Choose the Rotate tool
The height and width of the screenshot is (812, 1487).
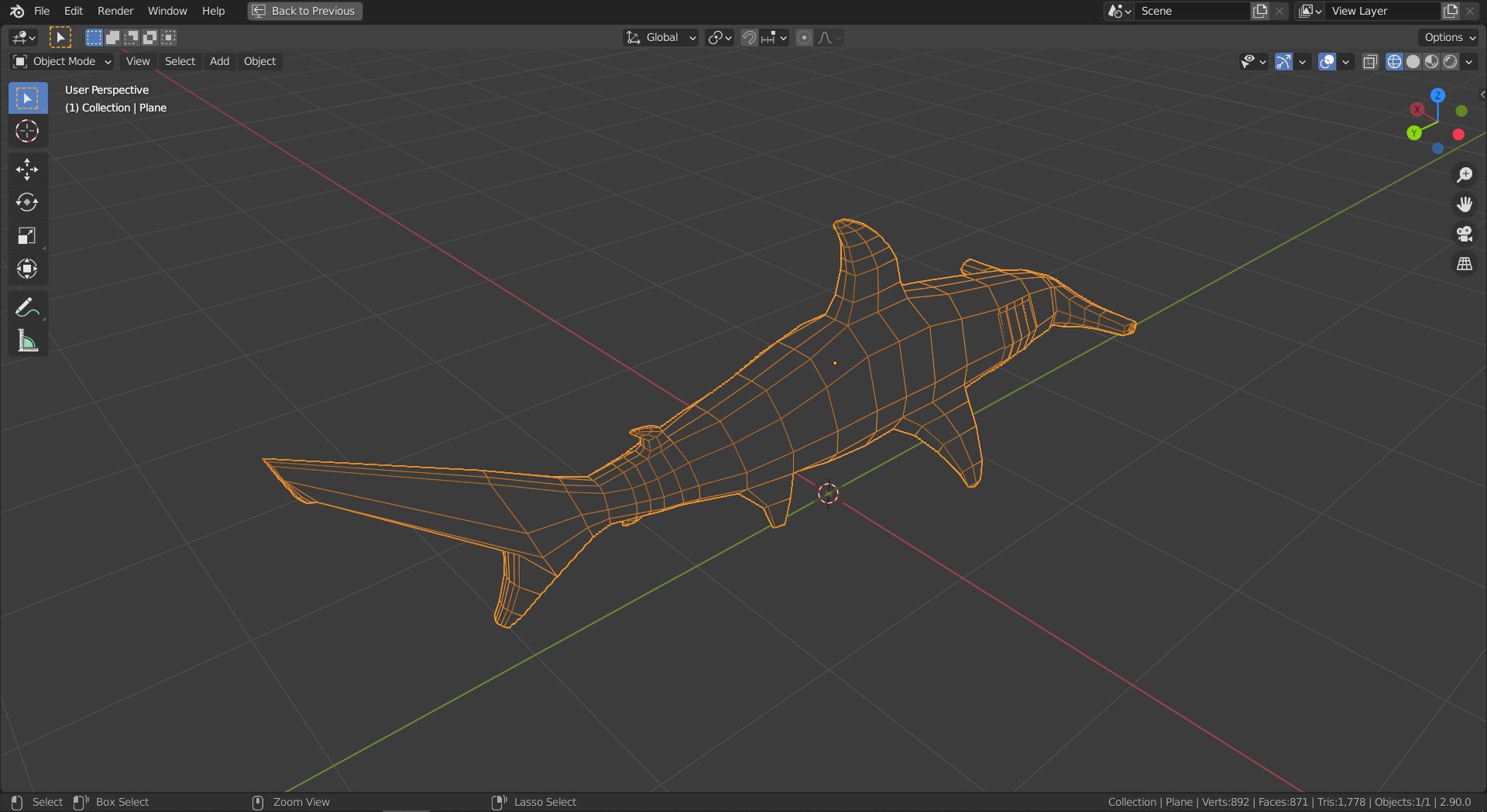point(27,203)
